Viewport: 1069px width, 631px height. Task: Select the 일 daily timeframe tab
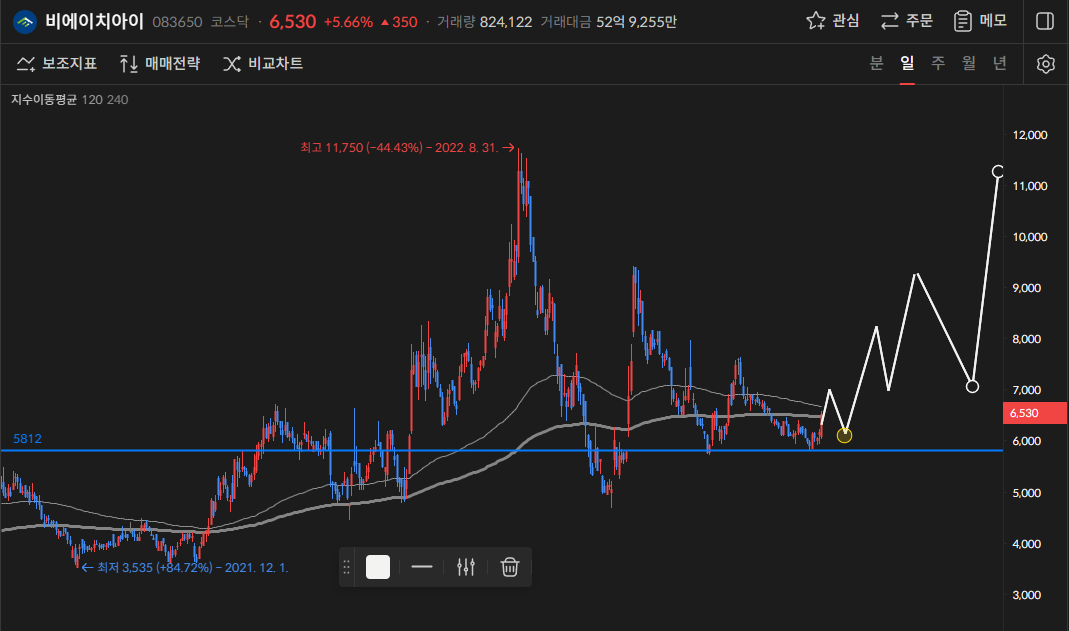pos(907,63)
